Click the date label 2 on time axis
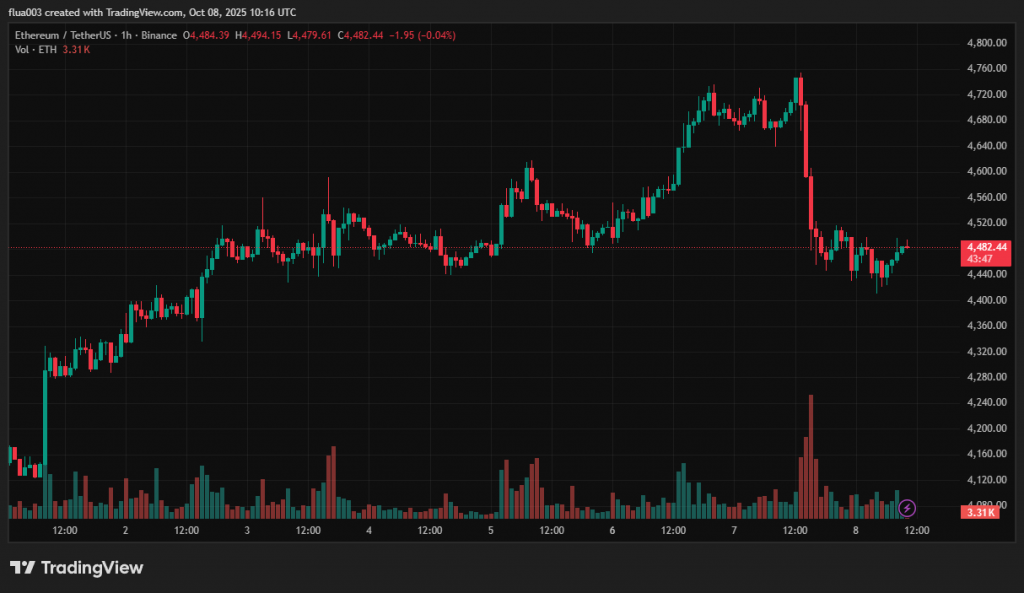This screenshot has height=593, width=1024. pyautogui.click(x=125, y=530)
